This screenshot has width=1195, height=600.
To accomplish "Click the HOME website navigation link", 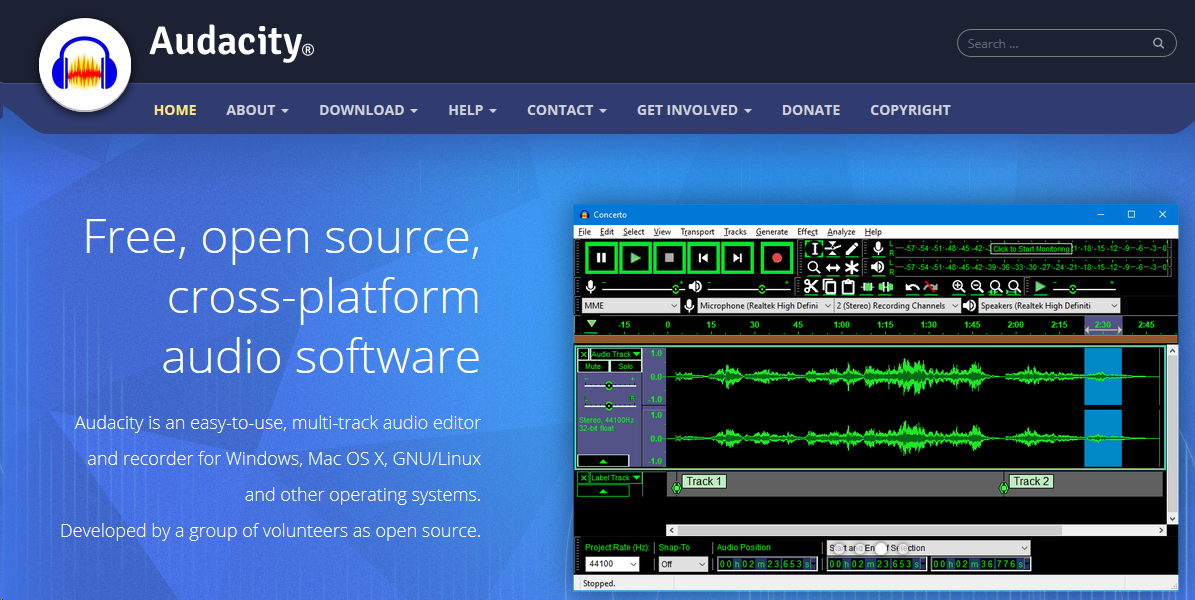I will [x=175, y=110].
